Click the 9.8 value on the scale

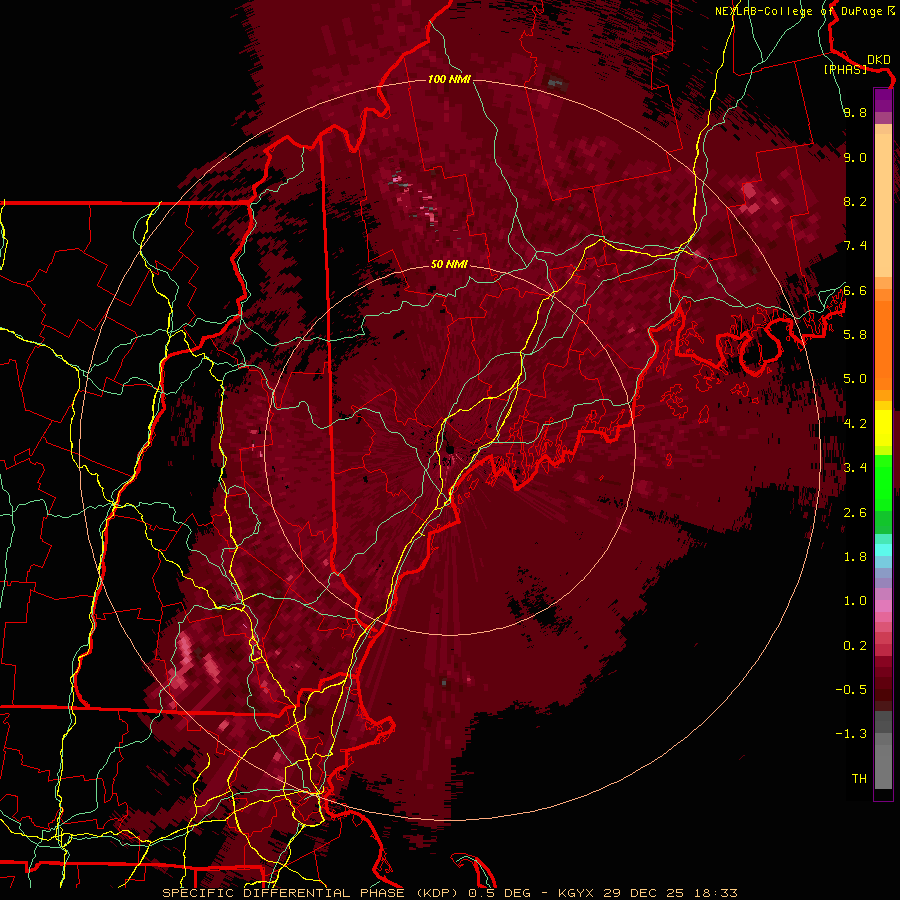[x=855, y=112]
